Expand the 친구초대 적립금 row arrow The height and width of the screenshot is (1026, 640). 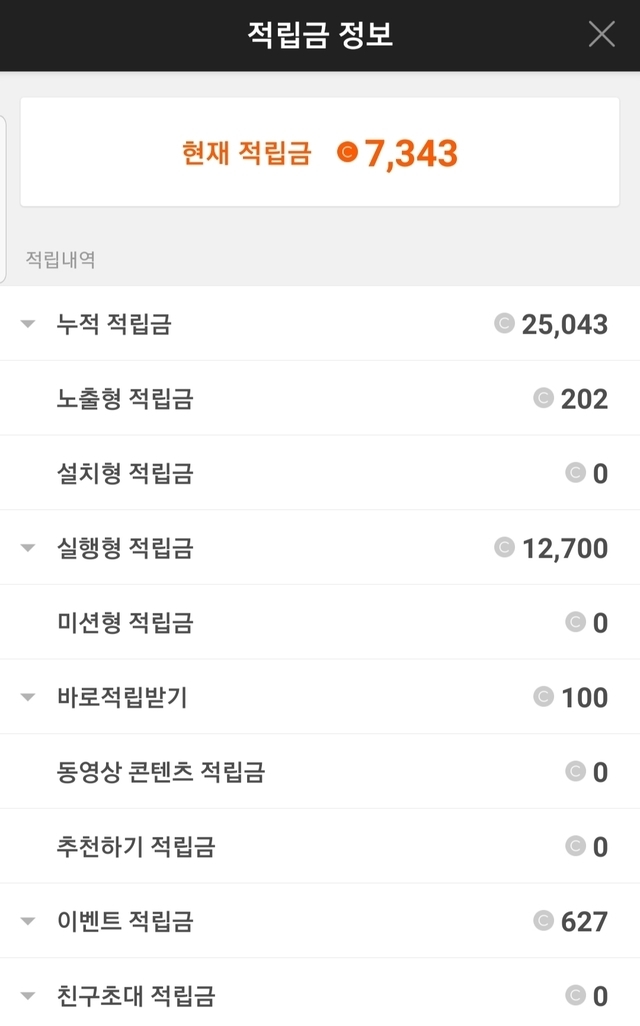(x=28, y=996)
